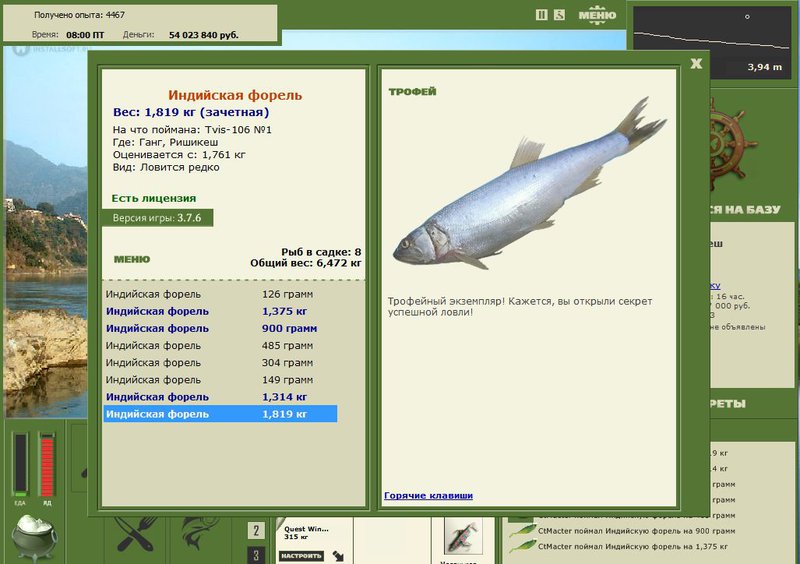Click the orange Индийская форель title
This screenshot has width=800, height=564.
point(235,95)
